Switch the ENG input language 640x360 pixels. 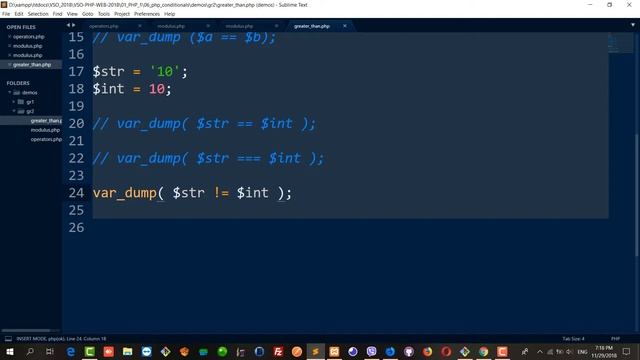tap(582, 352)
